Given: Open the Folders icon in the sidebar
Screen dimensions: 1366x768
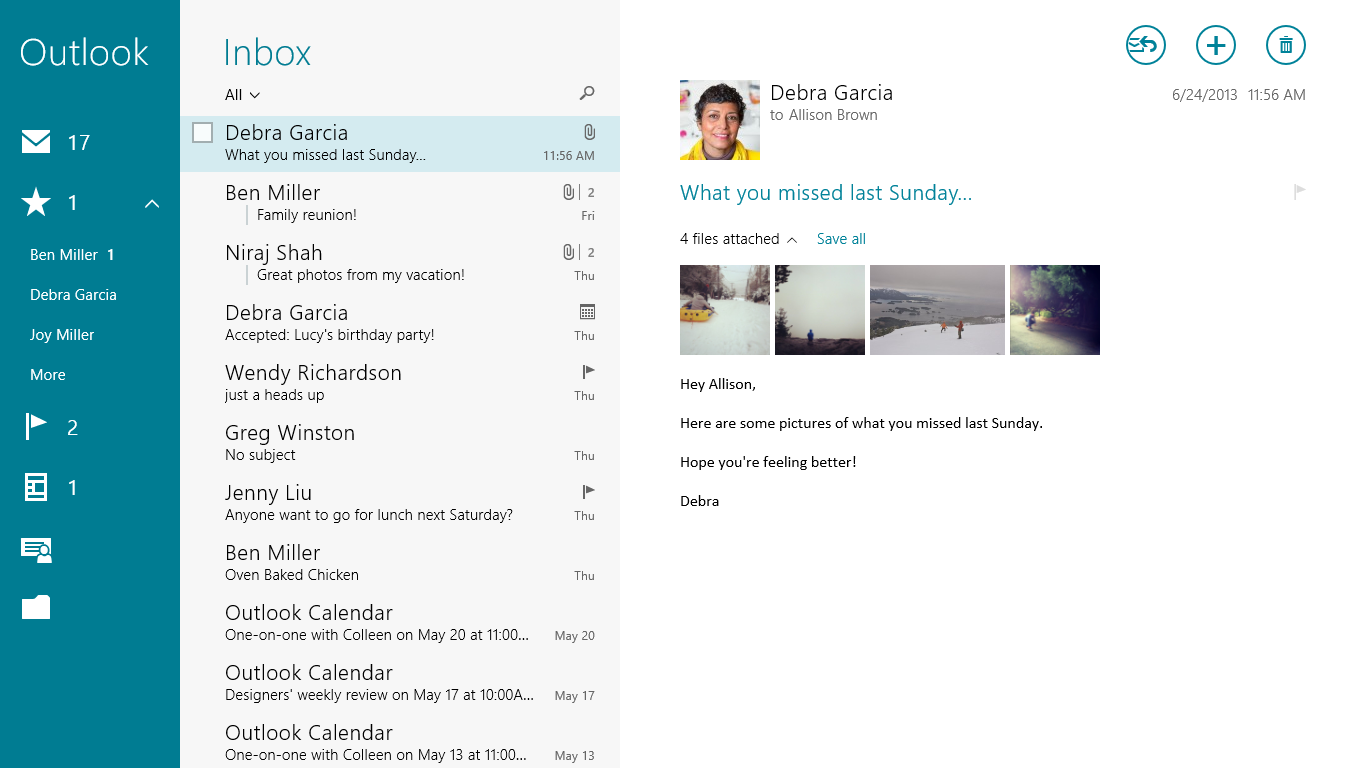Looking at the screenshot, I should (36, 607).
